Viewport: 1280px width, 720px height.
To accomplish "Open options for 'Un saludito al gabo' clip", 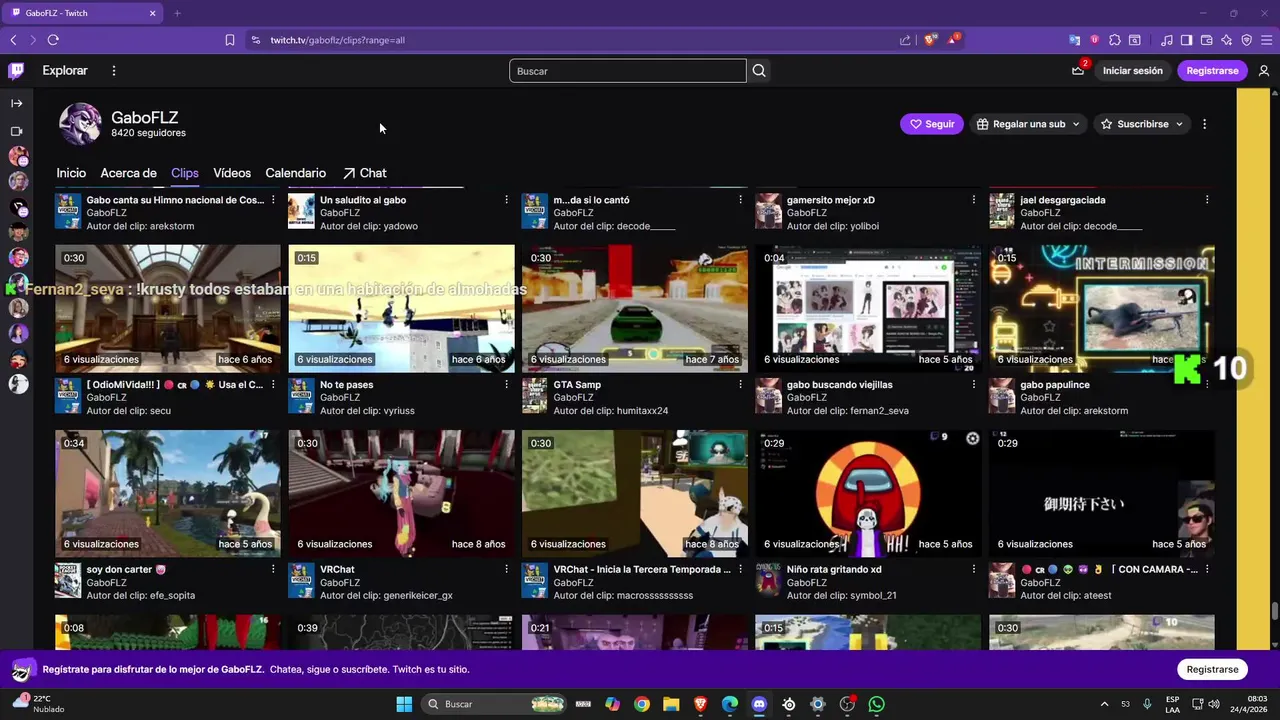I will click(x=507, y=200).
